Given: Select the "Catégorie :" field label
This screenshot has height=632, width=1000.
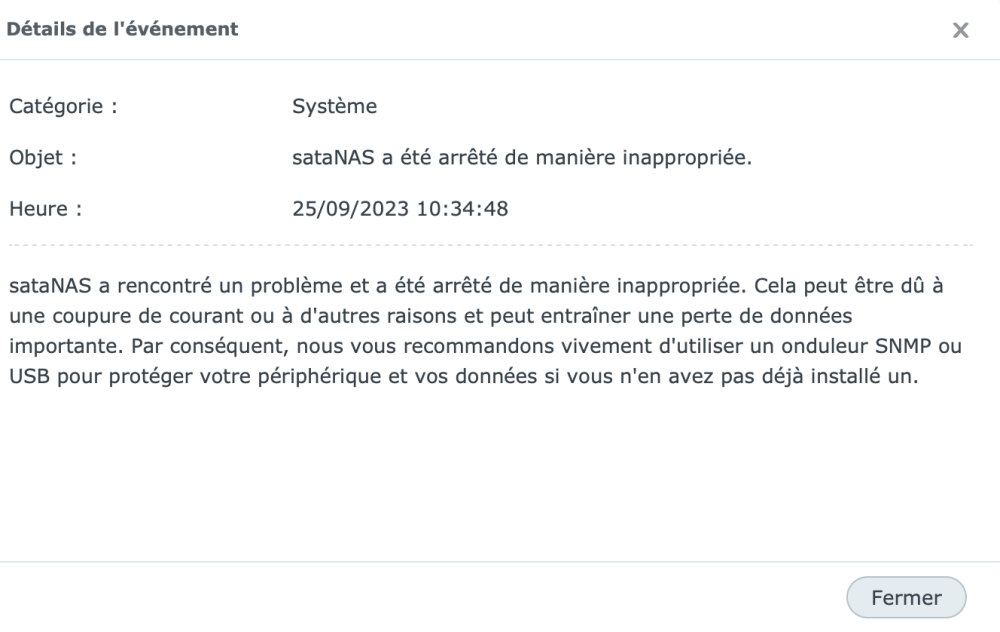Looking at the screenshot, I should coord(64,106).
